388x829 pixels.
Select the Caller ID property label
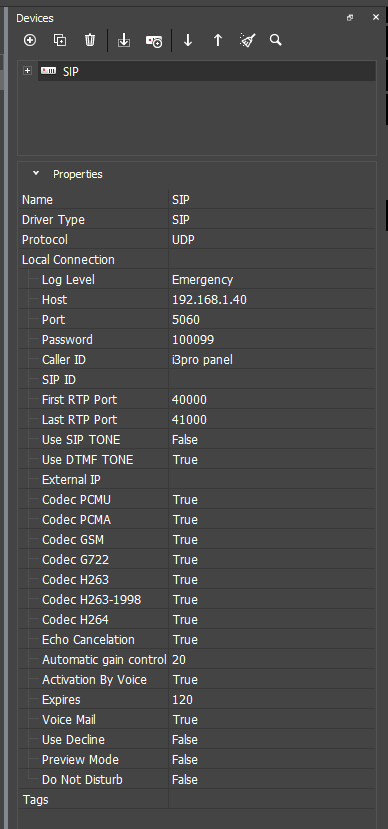click(63, 360)
